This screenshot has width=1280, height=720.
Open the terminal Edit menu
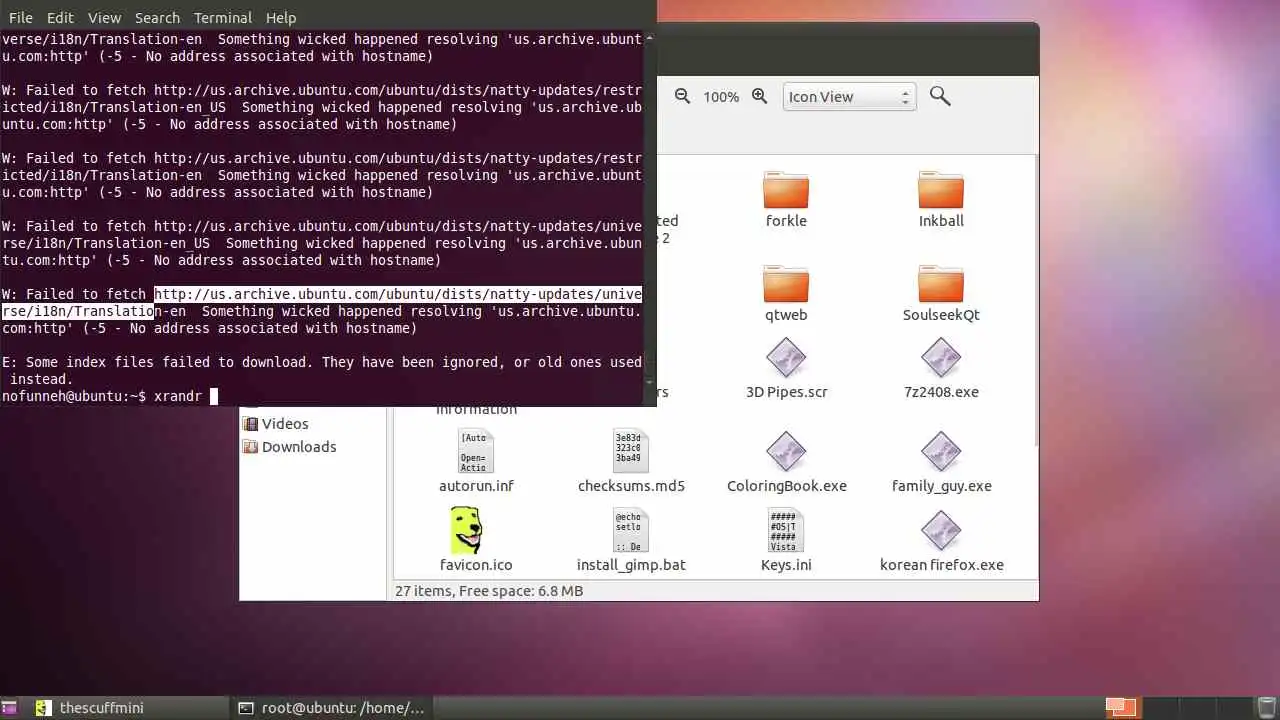tap(60, 18)
